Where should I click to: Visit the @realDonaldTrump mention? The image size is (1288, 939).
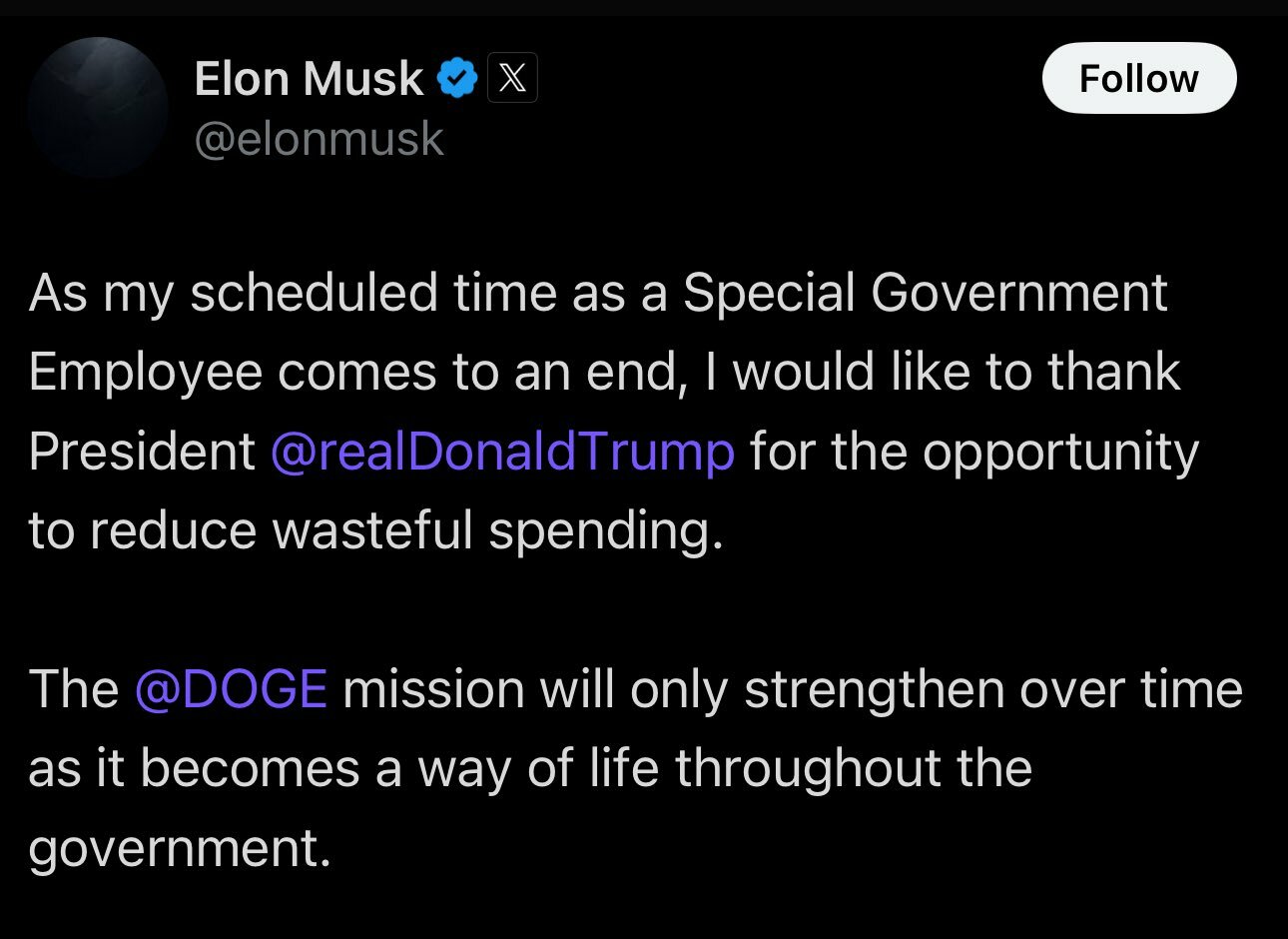point(502,452)
